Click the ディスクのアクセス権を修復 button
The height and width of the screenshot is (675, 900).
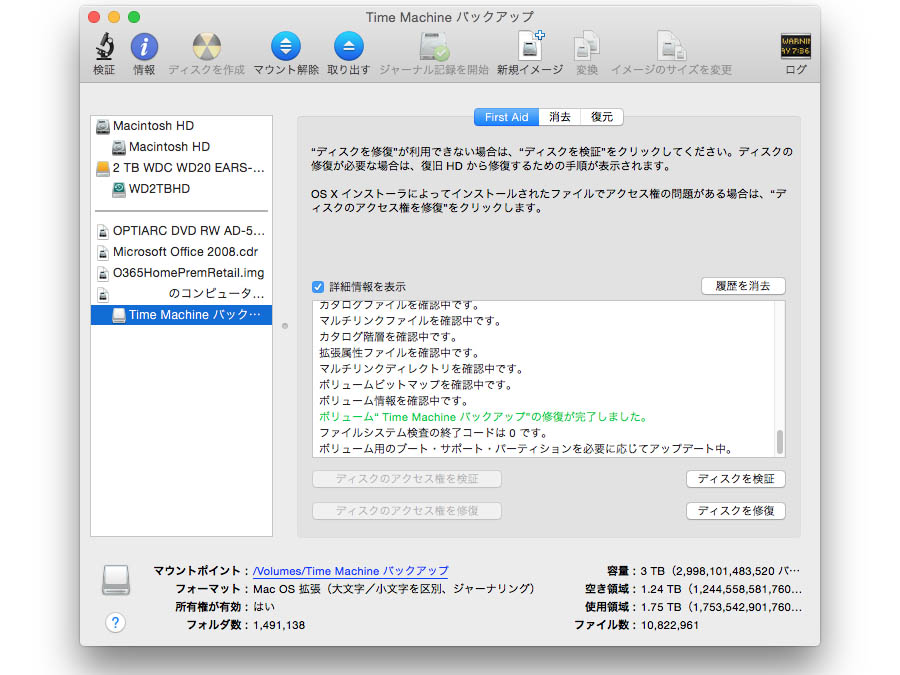point(407,511)
